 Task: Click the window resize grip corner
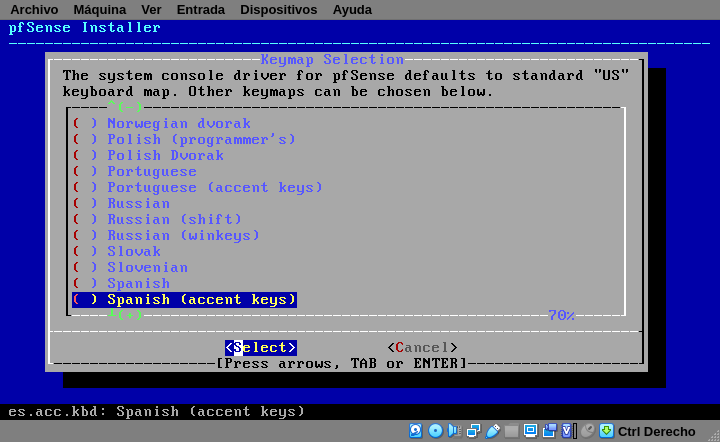(x=714, y=436)
